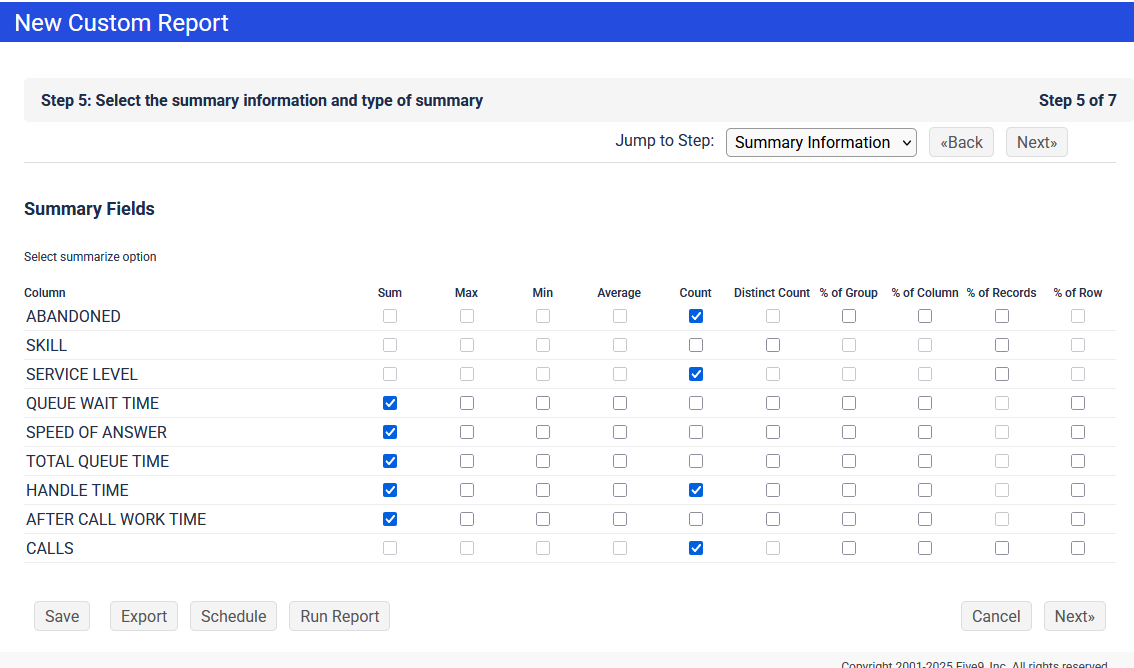
Task: Check % of Group for CALLS
Action: 849,548
